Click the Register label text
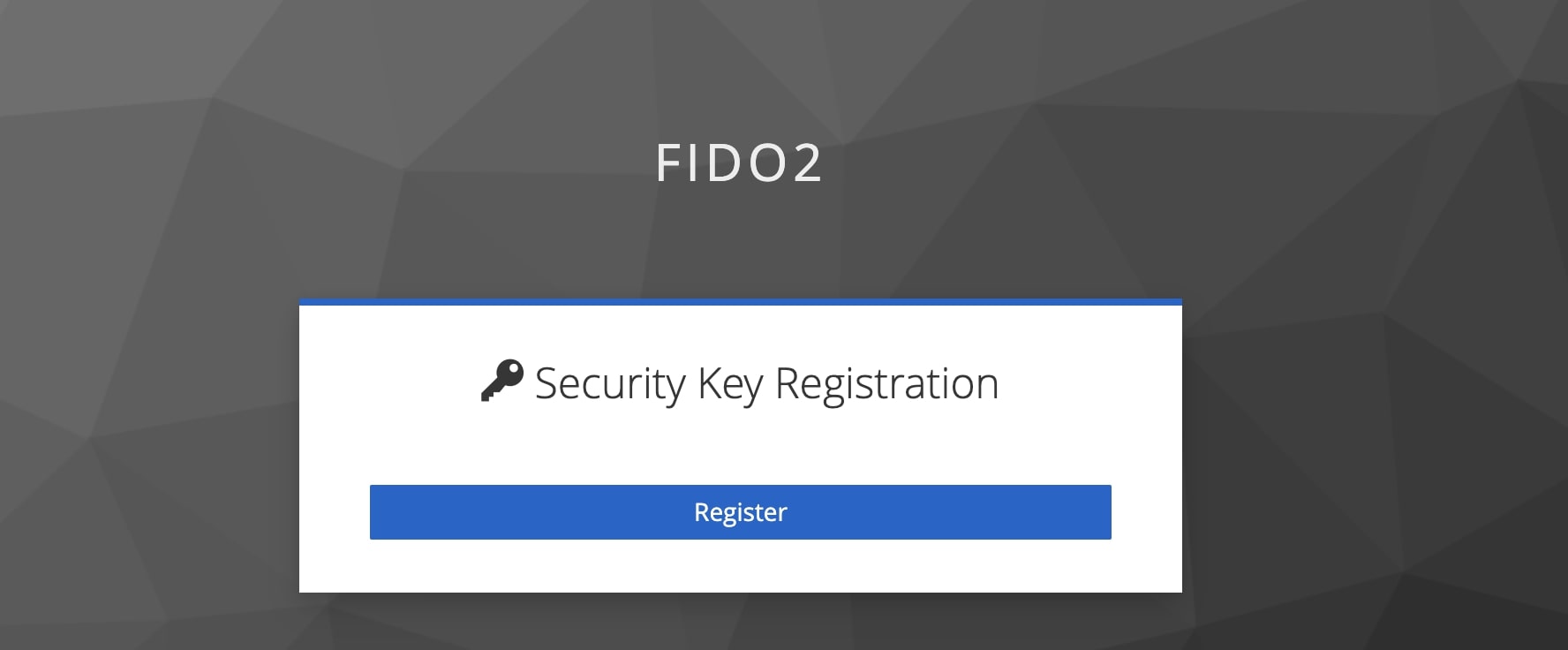This screenshot has height=650, width=1568. point(740,512)
